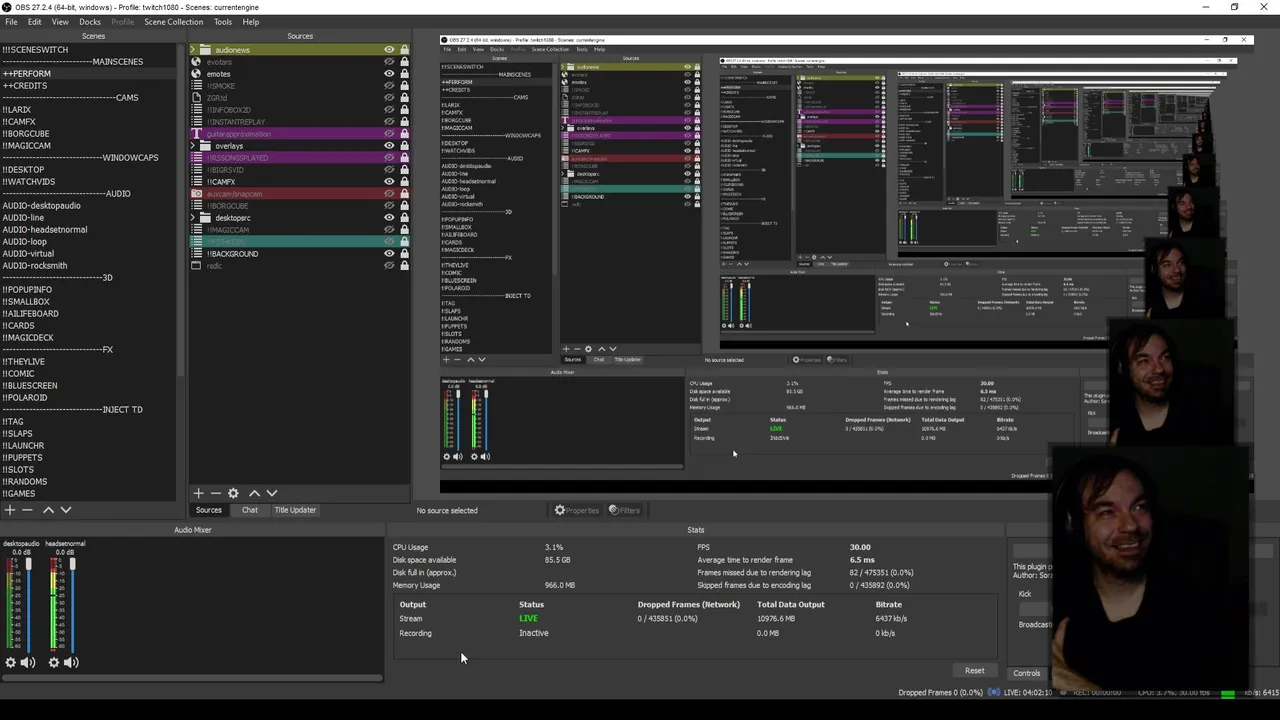Screen dimensions: 1280x720
Task: Open the Edit menu
Action: pos(35,22)
